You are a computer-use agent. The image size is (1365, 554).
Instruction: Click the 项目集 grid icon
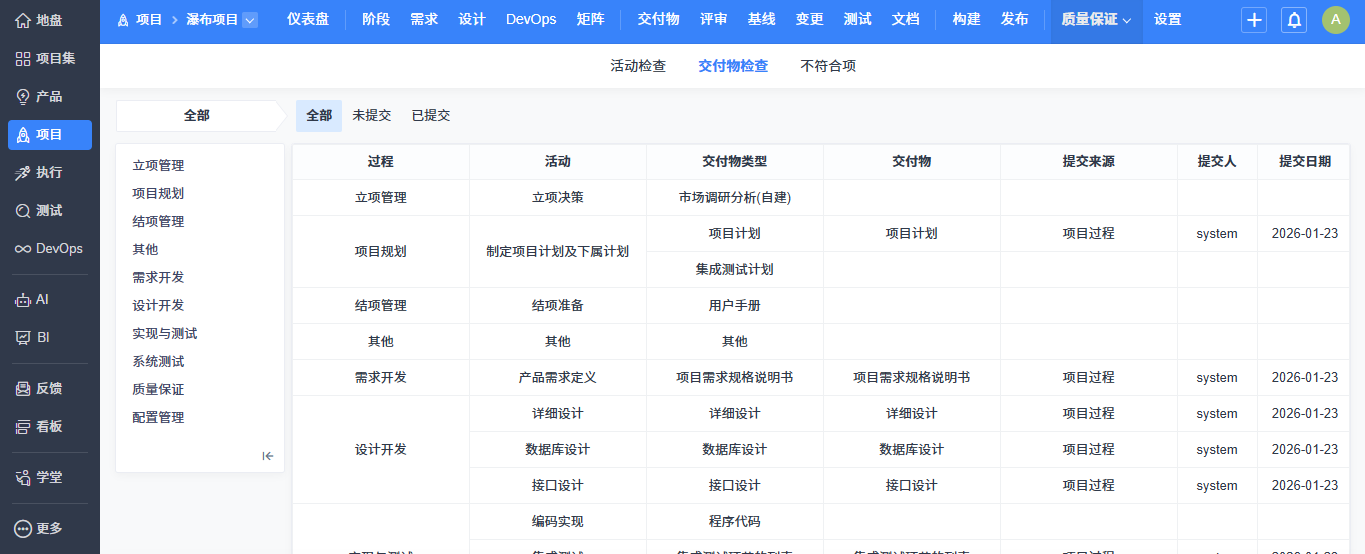click(23, 59)
